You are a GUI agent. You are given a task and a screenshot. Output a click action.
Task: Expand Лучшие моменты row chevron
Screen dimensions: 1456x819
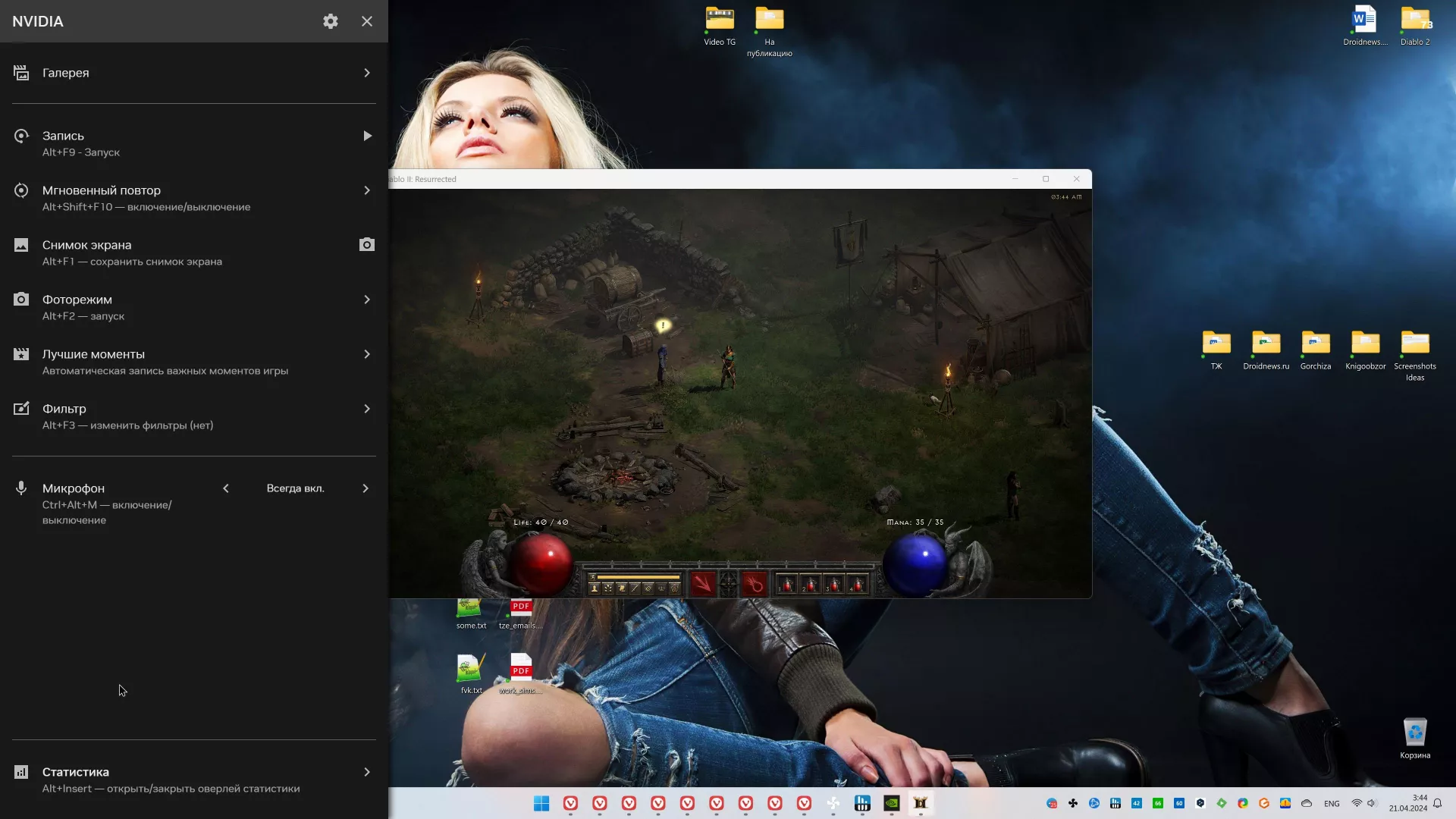tap(367, 354)
